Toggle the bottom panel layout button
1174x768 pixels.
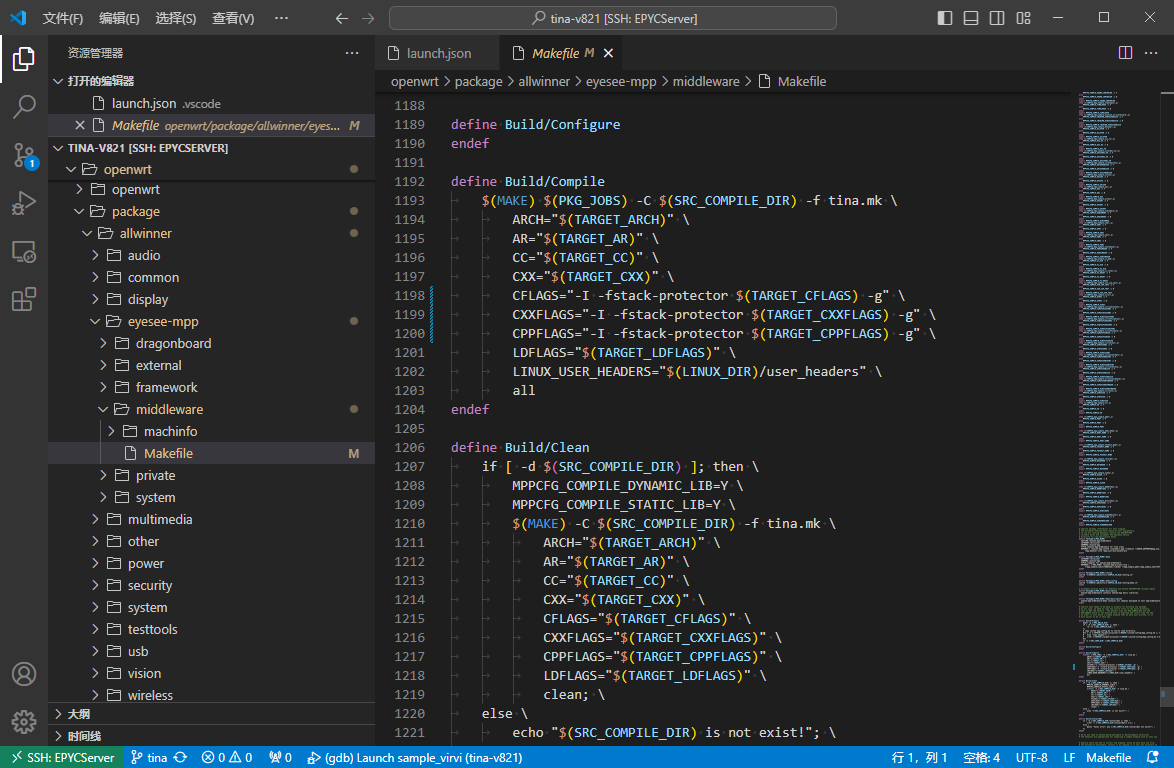971,18
